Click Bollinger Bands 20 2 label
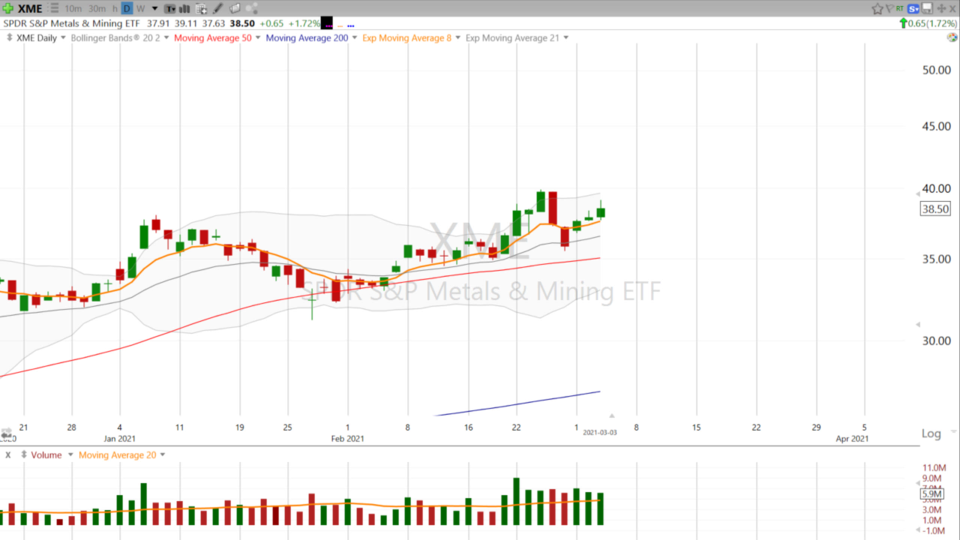 coord(115,38)
